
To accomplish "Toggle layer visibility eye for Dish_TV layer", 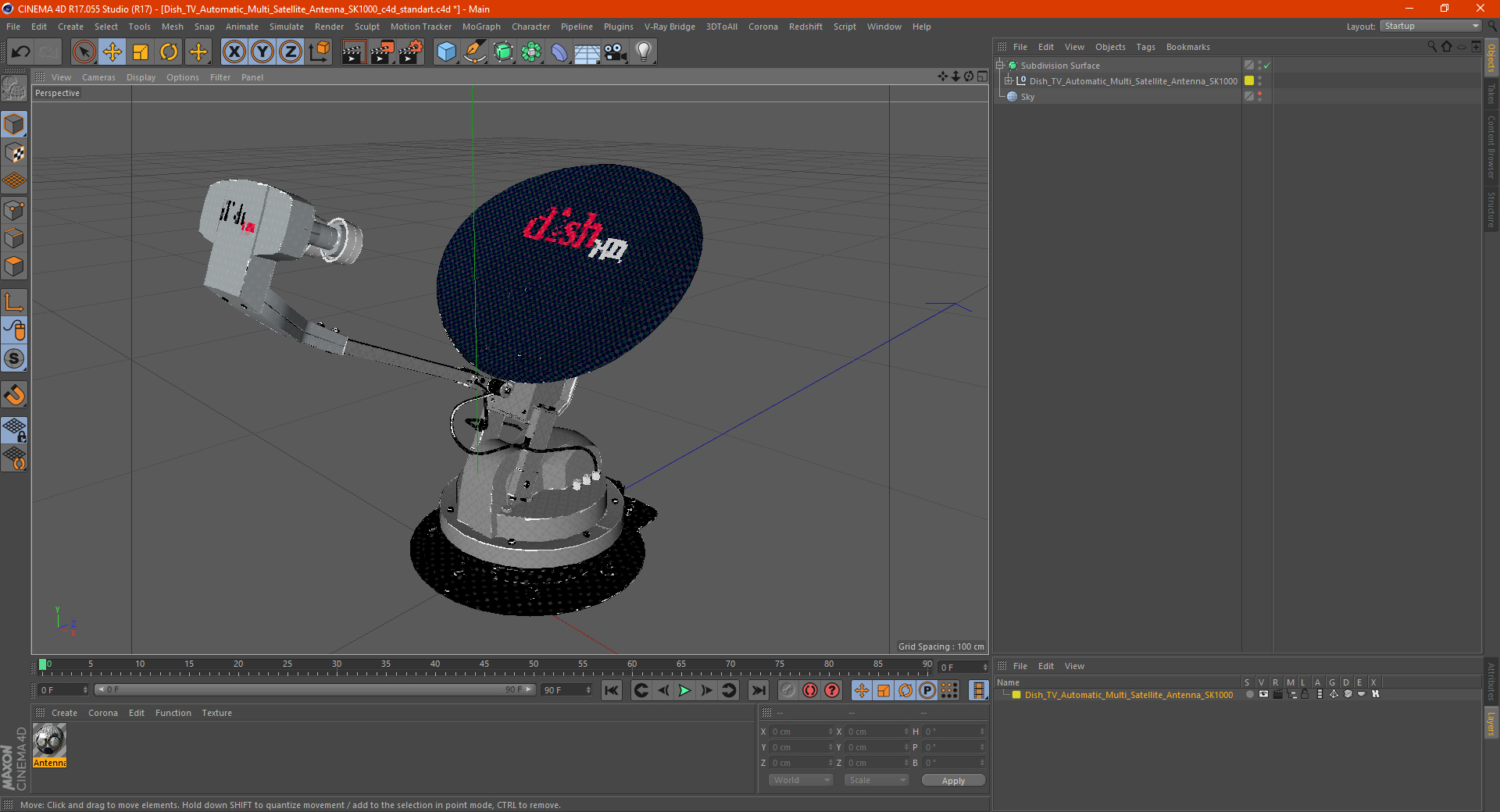I will click(1263, 694).
